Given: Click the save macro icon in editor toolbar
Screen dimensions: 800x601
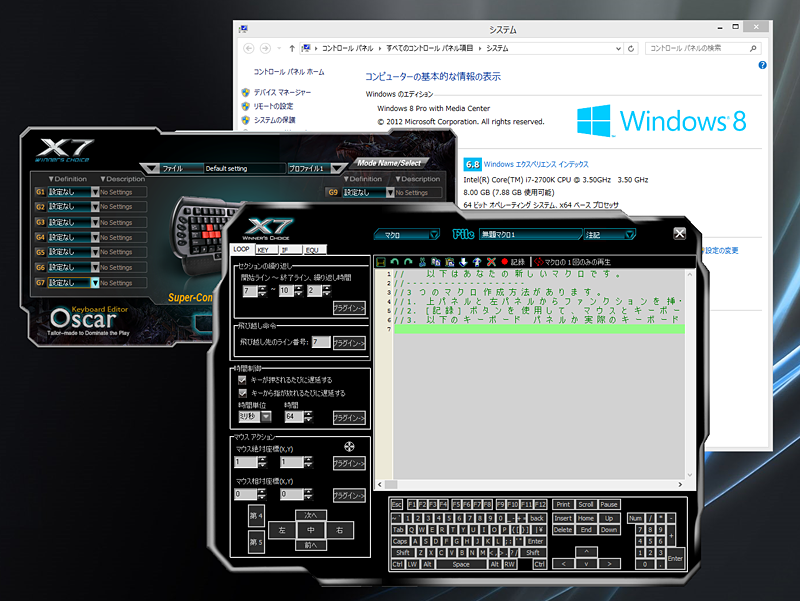Looking at the screenshot, I should click(381, 262).
